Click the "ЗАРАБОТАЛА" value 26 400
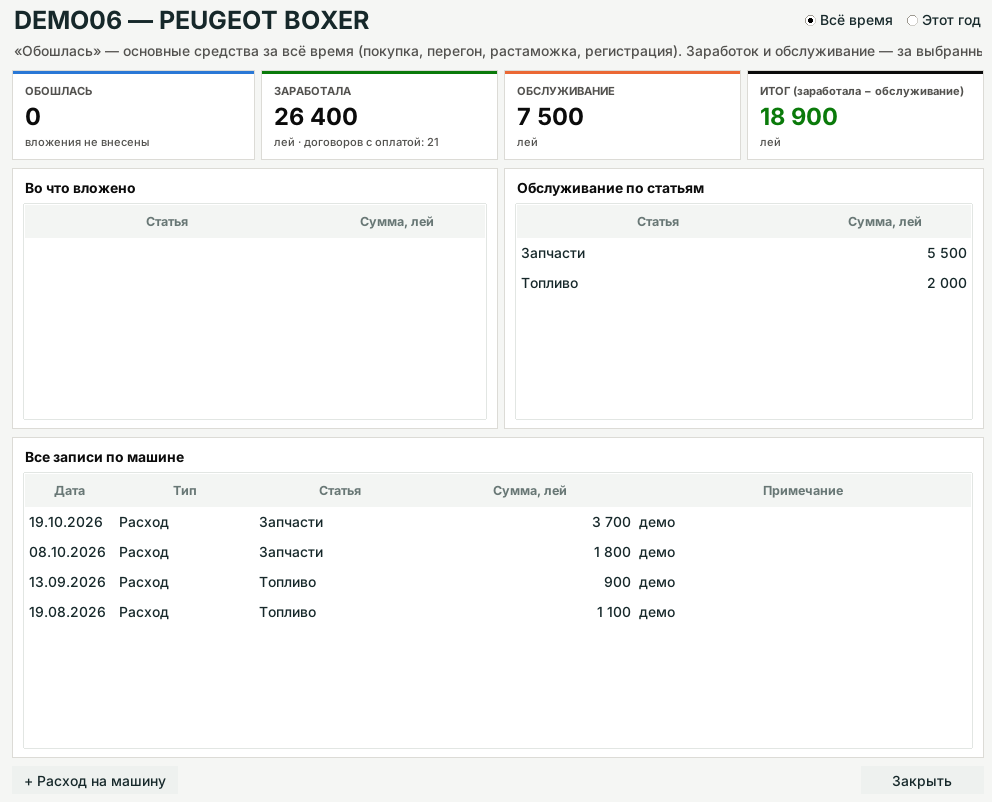 (x=316, y=117)
